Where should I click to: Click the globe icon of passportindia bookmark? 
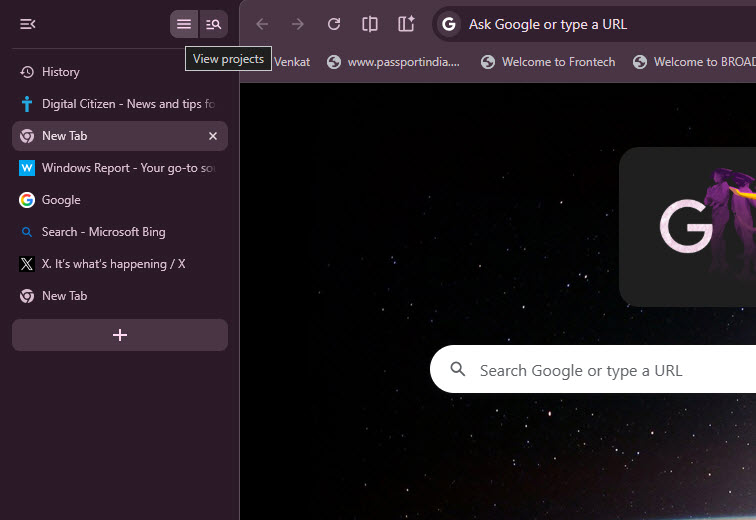coord(334,62)
